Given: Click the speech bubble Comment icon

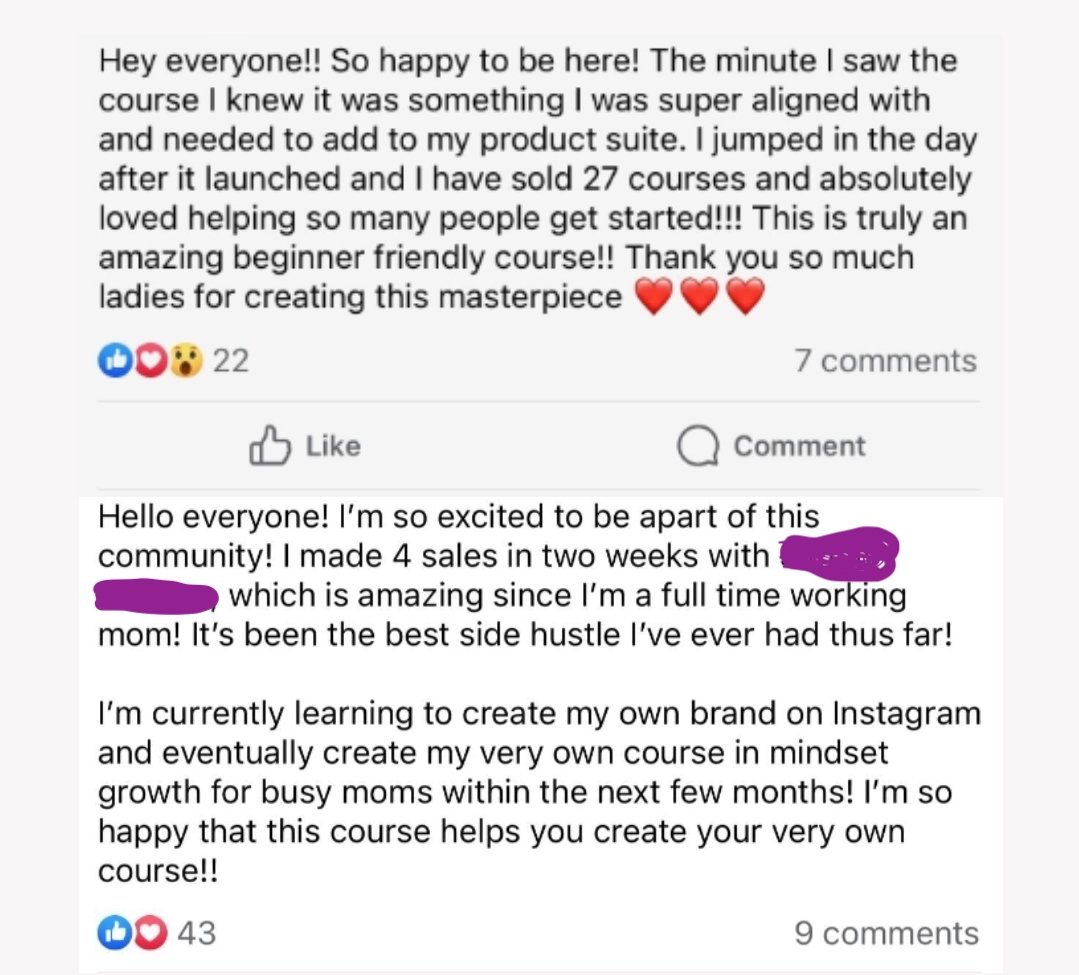Looking at the screenshot, I should [x=697, y=447].
